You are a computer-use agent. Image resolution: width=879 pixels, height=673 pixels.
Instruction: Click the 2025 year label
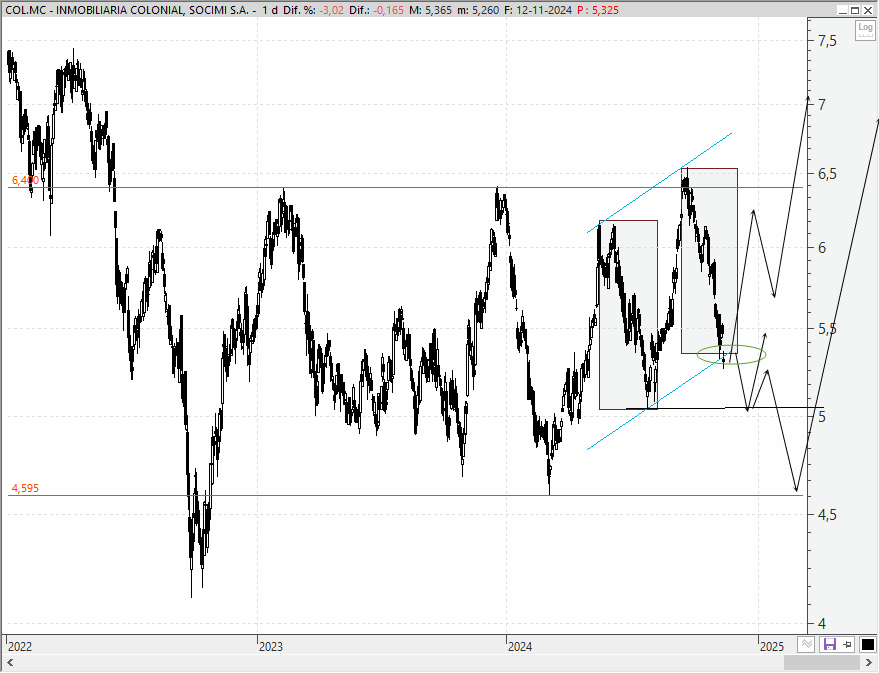pos(772,647)
